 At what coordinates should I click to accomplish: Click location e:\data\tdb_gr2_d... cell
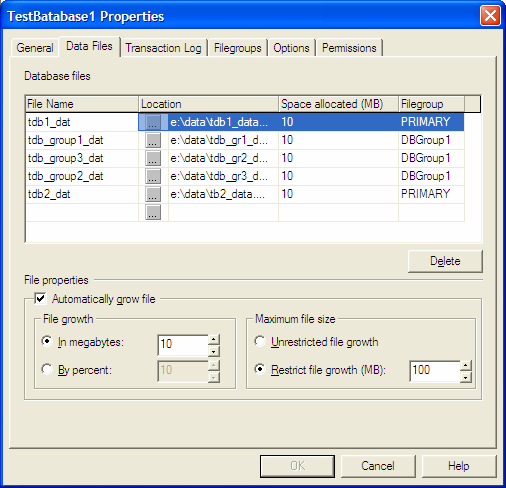[223, 158]
